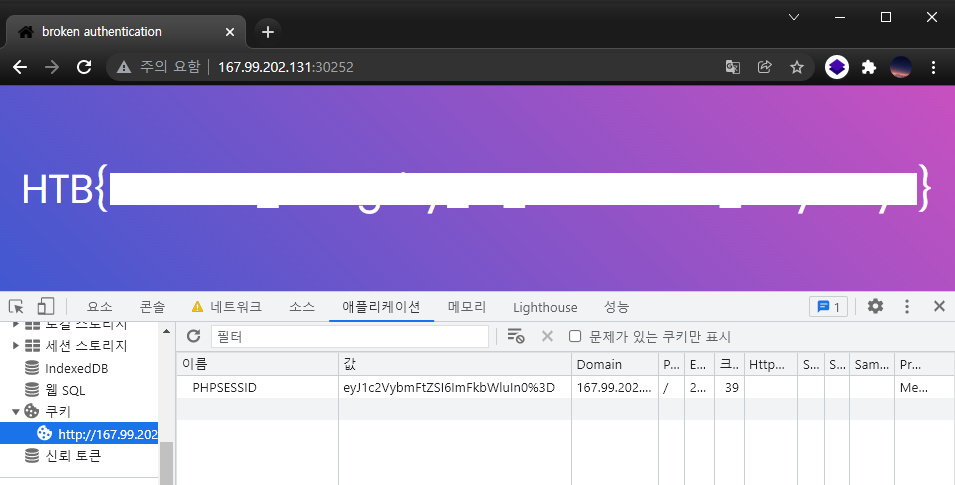Enable show only cookies with issues checkbox
This screenshot has width=955, height=485.
tap(575, 336)
